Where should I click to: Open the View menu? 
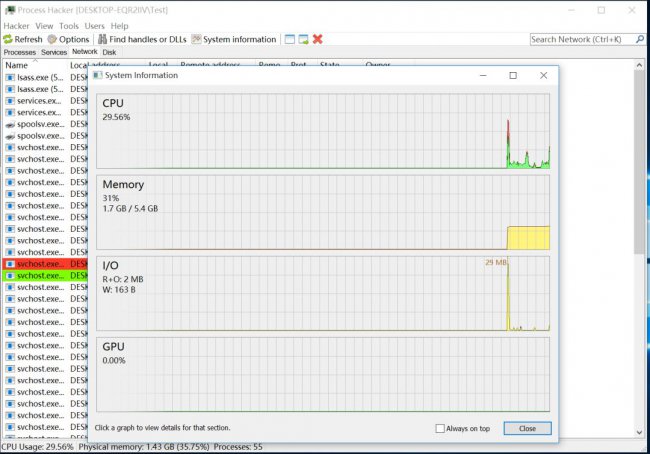point(44,26)
